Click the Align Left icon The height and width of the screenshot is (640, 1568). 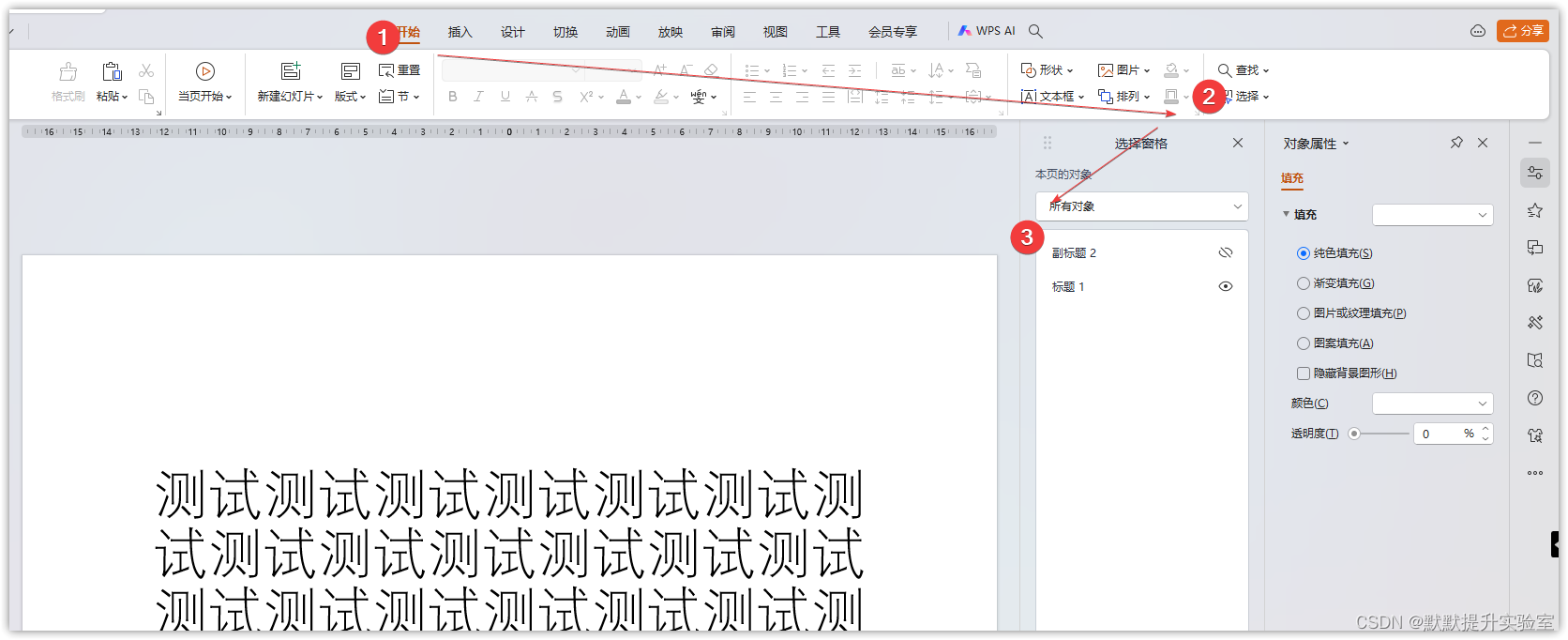749,97
